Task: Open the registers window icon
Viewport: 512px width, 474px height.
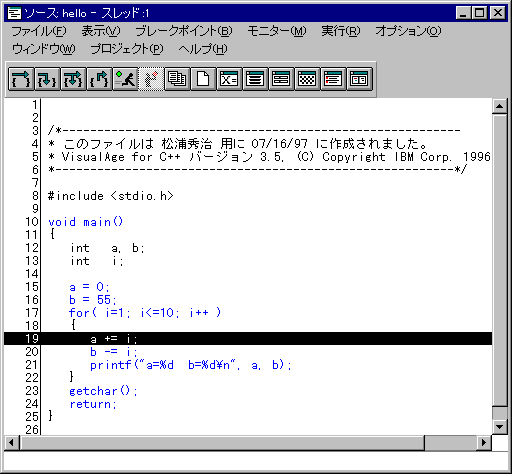Action: click(x=281, y=79)
